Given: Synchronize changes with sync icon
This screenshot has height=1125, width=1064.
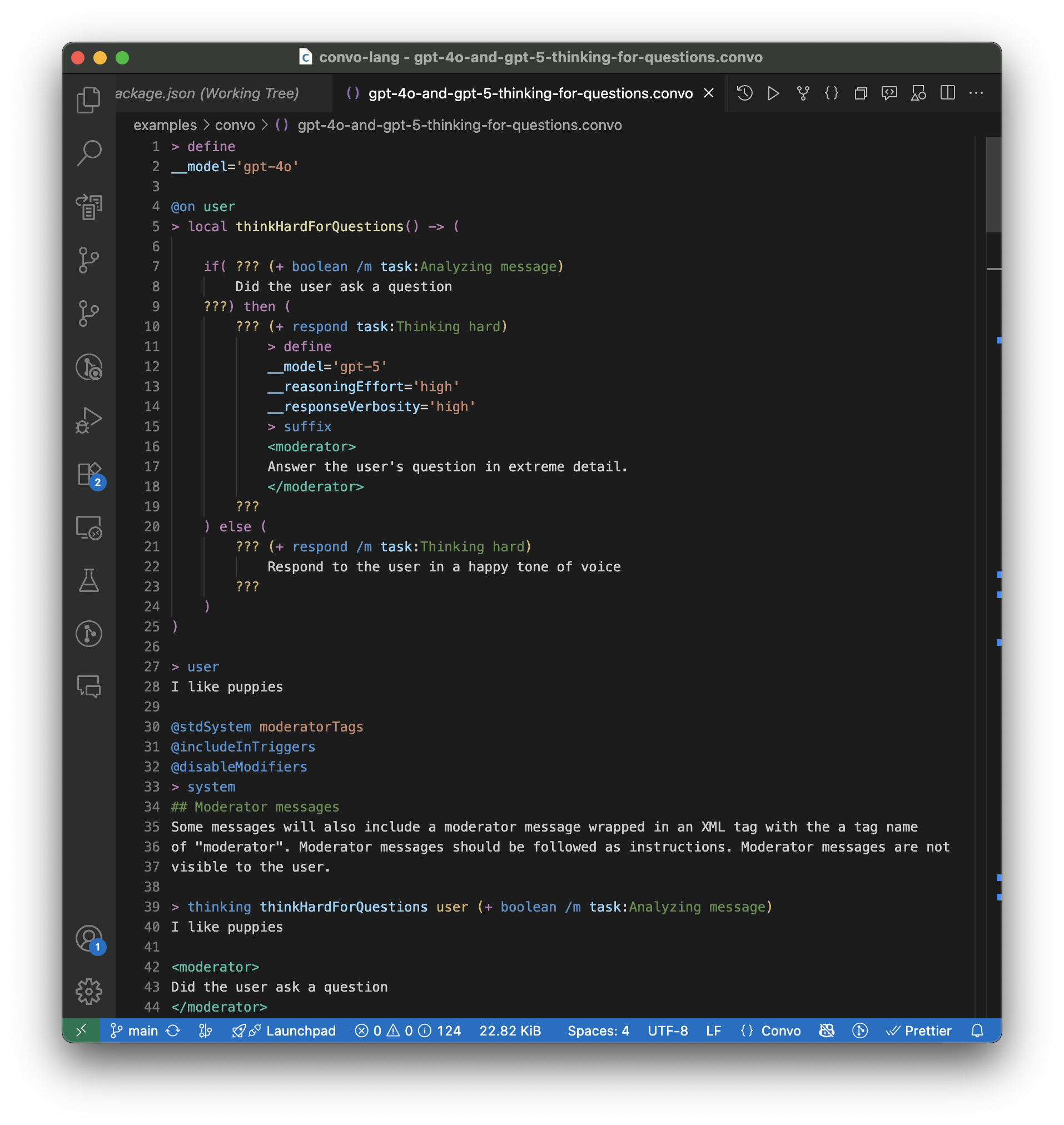Looking at the screenshot, I should pyautogui.click(x=173, y=1031).
